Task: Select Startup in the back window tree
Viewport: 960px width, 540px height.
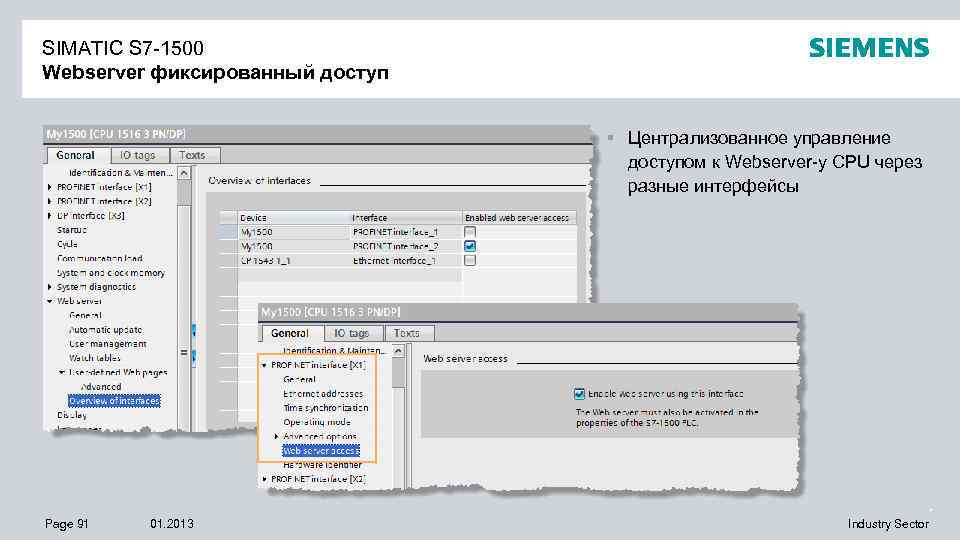Action: click(72, 230)
